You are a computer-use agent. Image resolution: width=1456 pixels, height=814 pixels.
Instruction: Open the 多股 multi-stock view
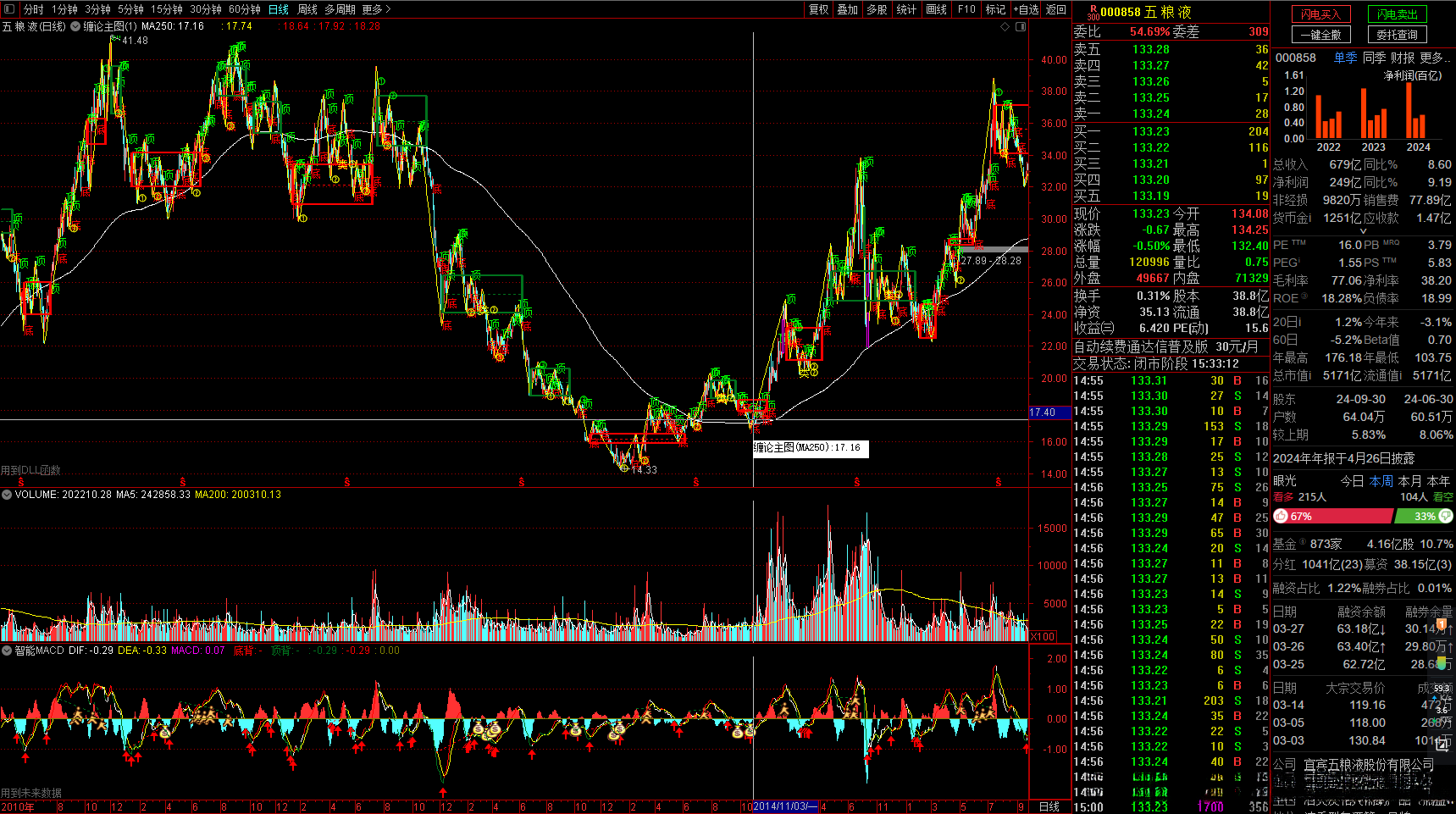click(877, 9)
